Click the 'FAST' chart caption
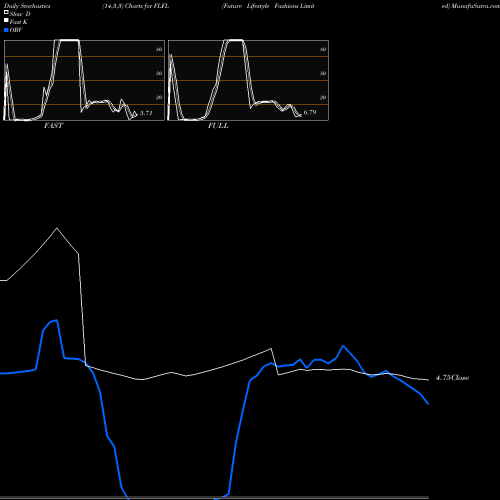The width and height of the screenshot is (500, 500). 53,126
